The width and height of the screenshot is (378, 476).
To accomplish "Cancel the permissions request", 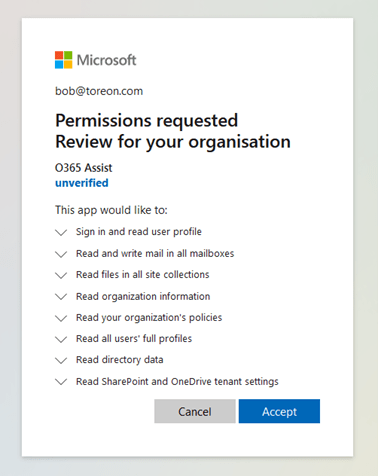I will click(195, 411).
